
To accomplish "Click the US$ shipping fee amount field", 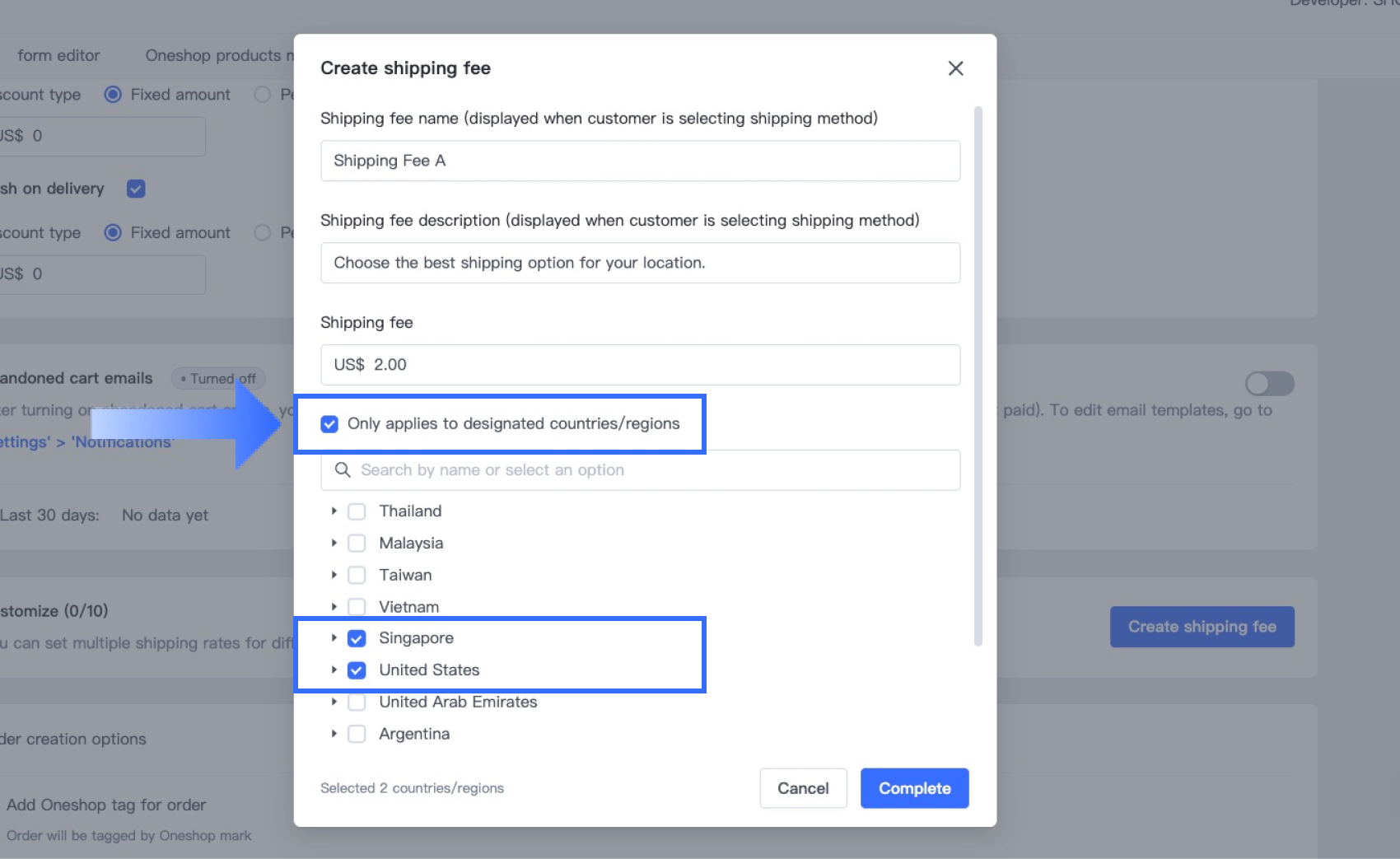I will (640, 365).
